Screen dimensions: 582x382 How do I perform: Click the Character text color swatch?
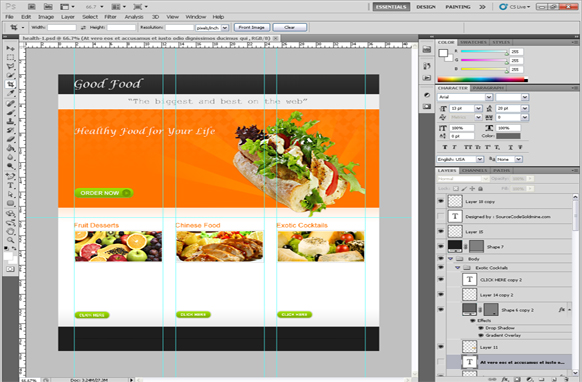pos(508,136)
